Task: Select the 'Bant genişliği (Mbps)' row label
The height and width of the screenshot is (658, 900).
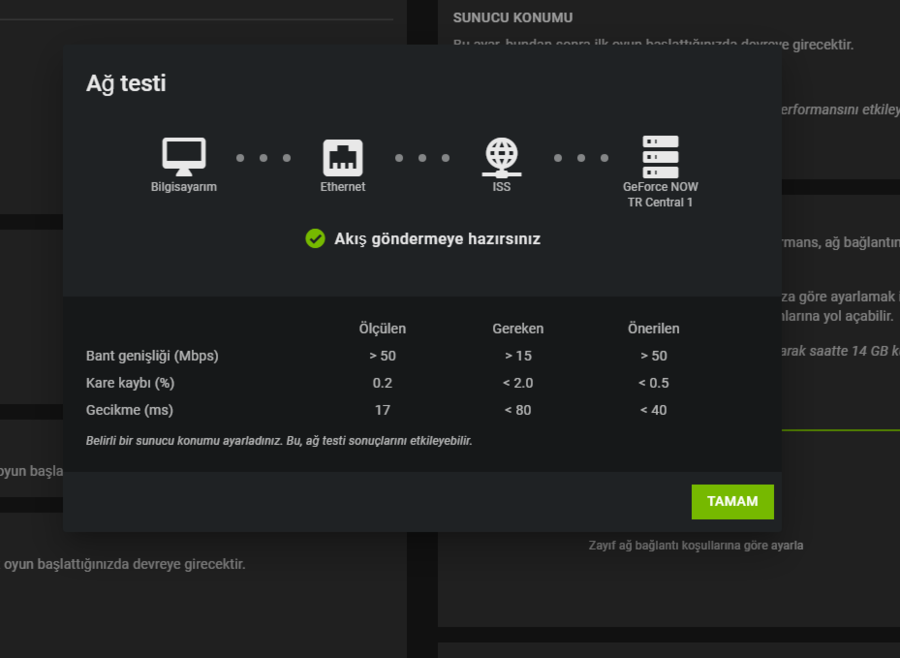Action: tap(152, 356)
